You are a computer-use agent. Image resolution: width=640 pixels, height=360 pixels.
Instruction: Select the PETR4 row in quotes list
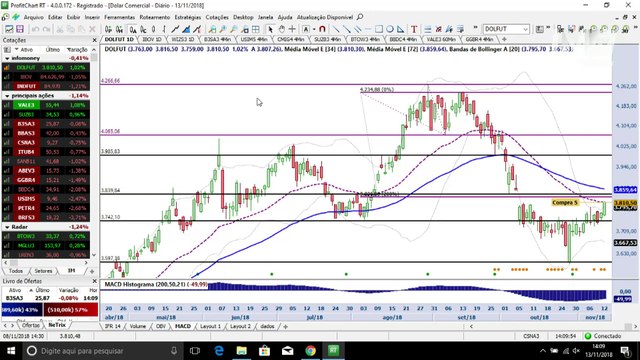click(x=46, y=208)
